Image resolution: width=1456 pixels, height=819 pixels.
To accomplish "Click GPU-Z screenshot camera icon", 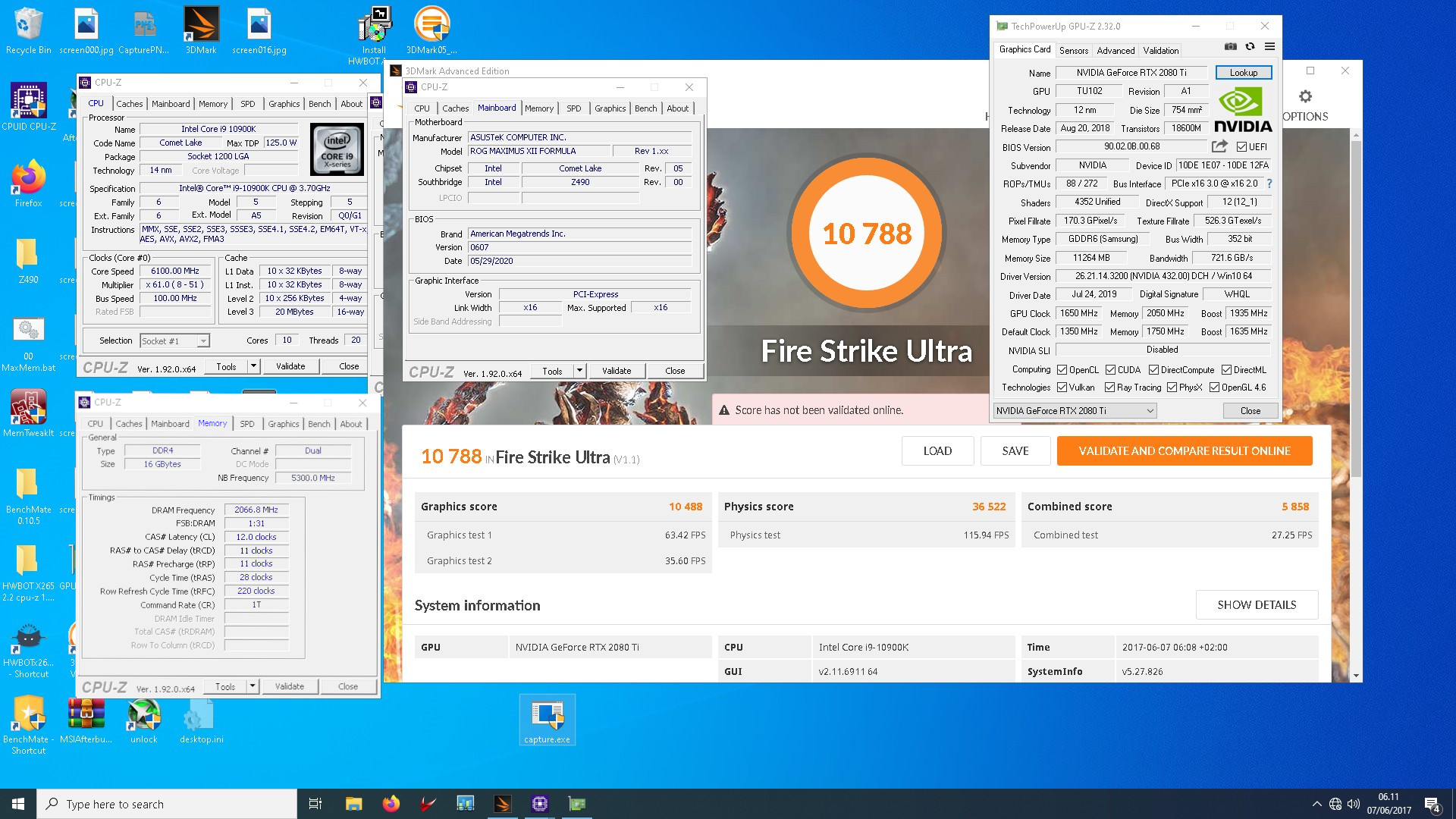I will 1230,47.
